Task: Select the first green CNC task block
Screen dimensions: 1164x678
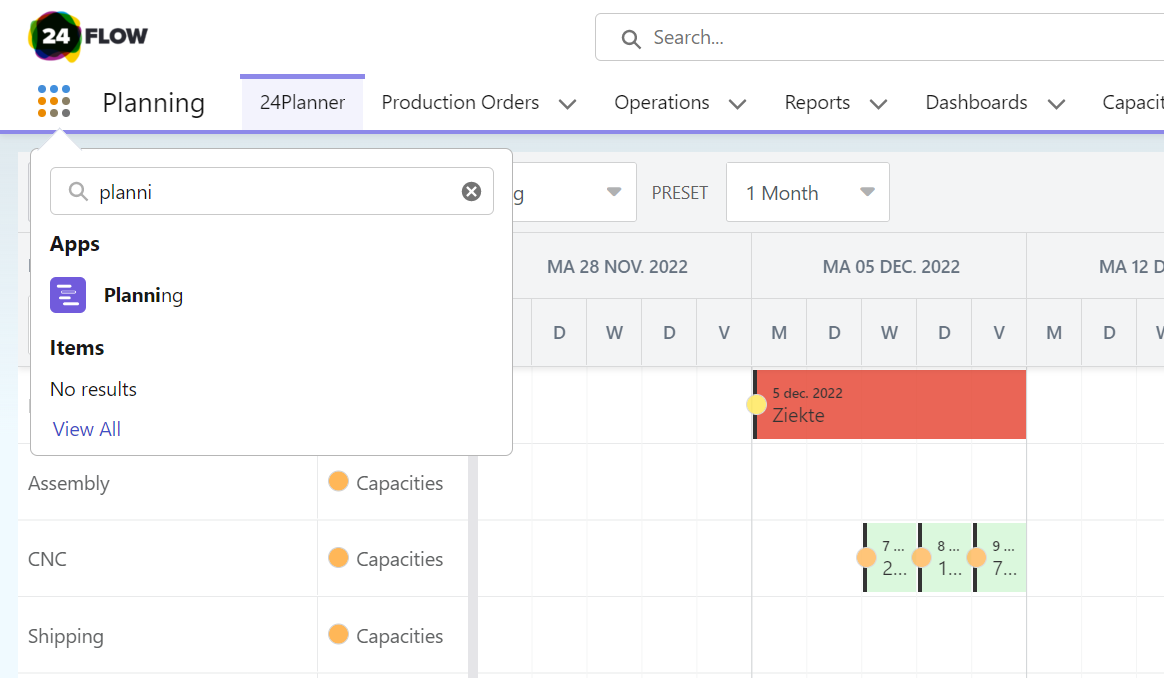Action: 892,558
